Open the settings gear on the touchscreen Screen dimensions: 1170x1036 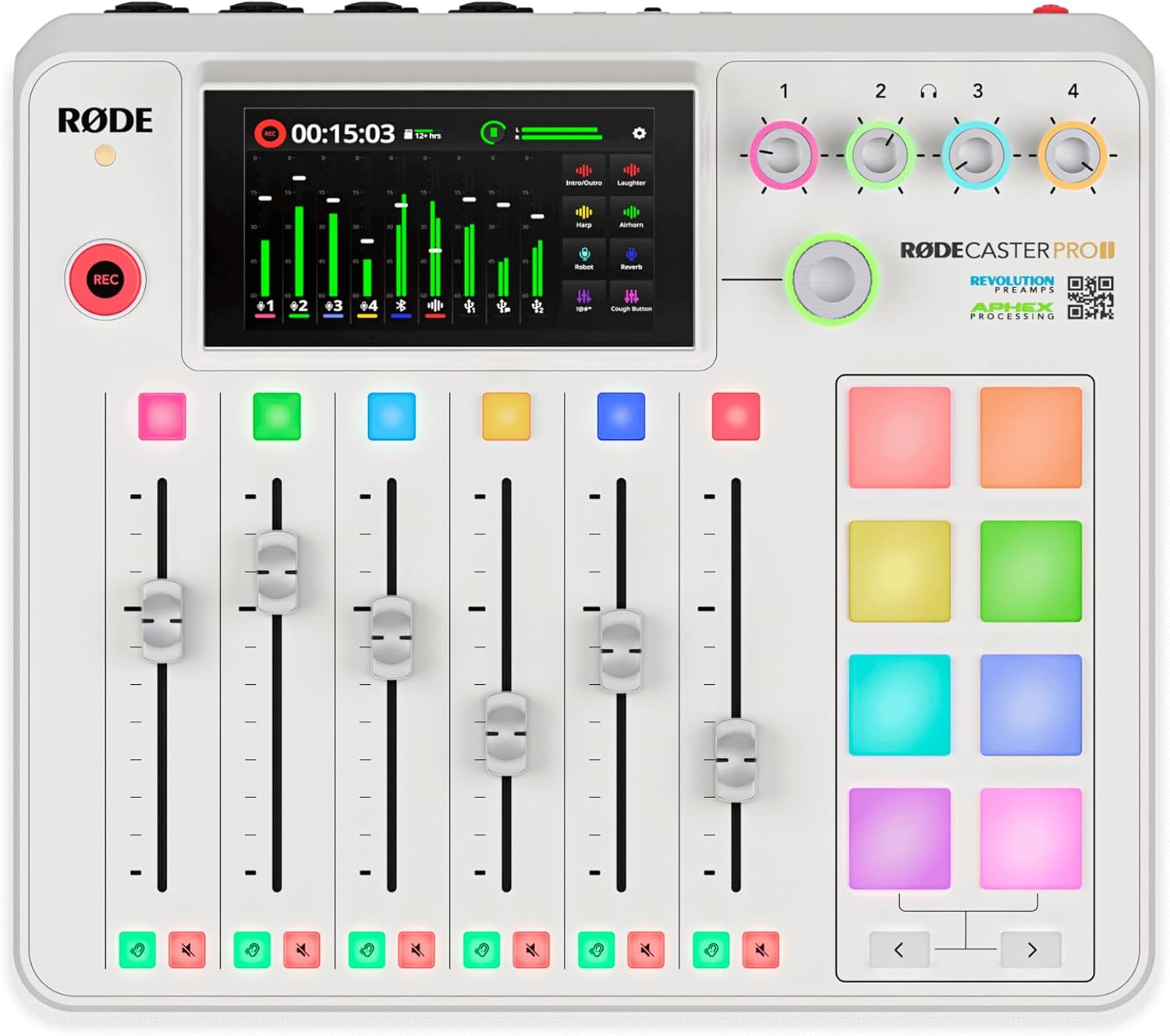click(x=639, y=133)
